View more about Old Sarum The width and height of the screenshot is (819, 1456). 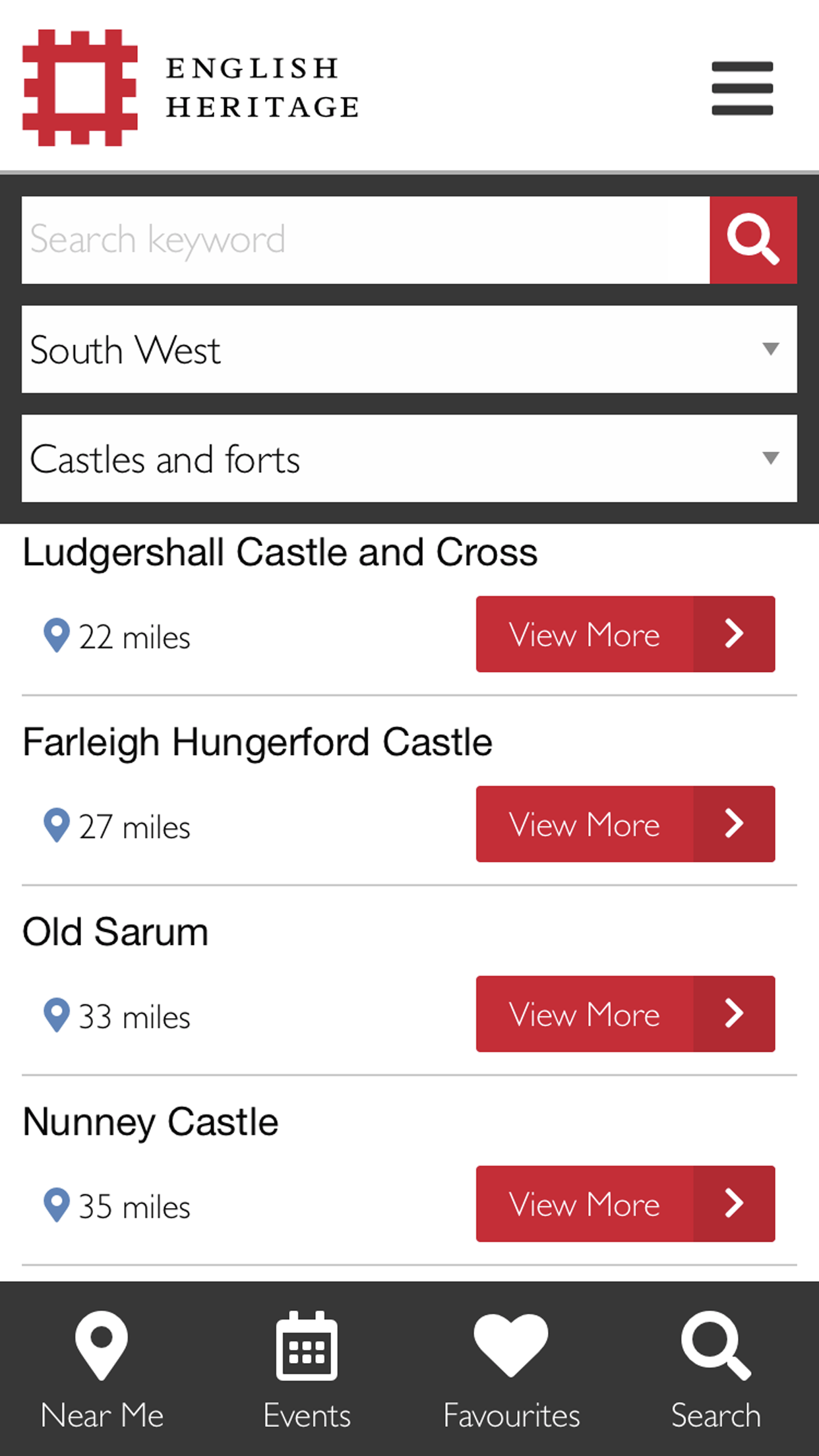tap(625, 1014)
